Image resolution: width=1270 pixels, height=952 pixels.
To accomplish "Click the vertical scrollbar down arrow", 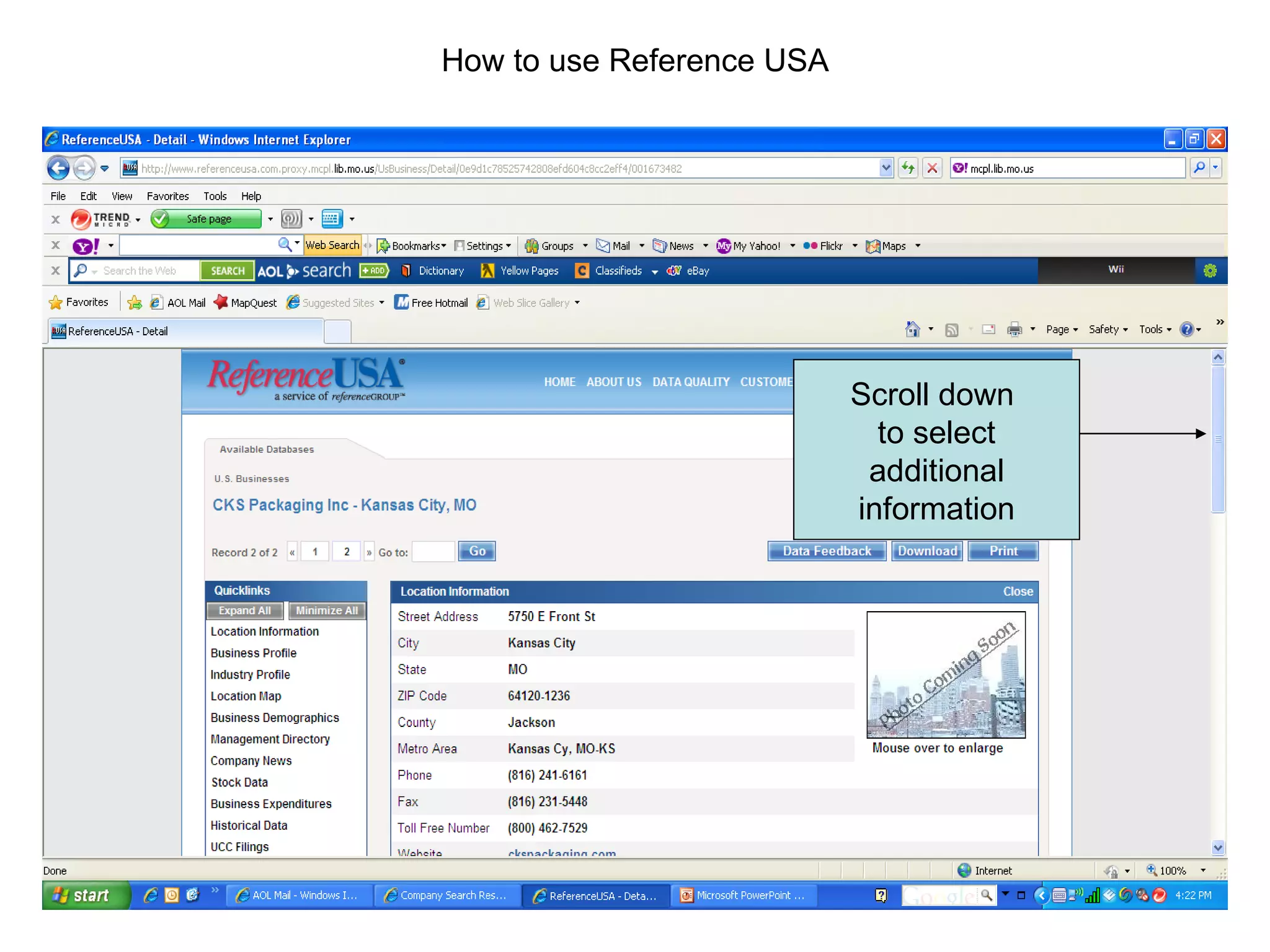I will pos(1218,847).
